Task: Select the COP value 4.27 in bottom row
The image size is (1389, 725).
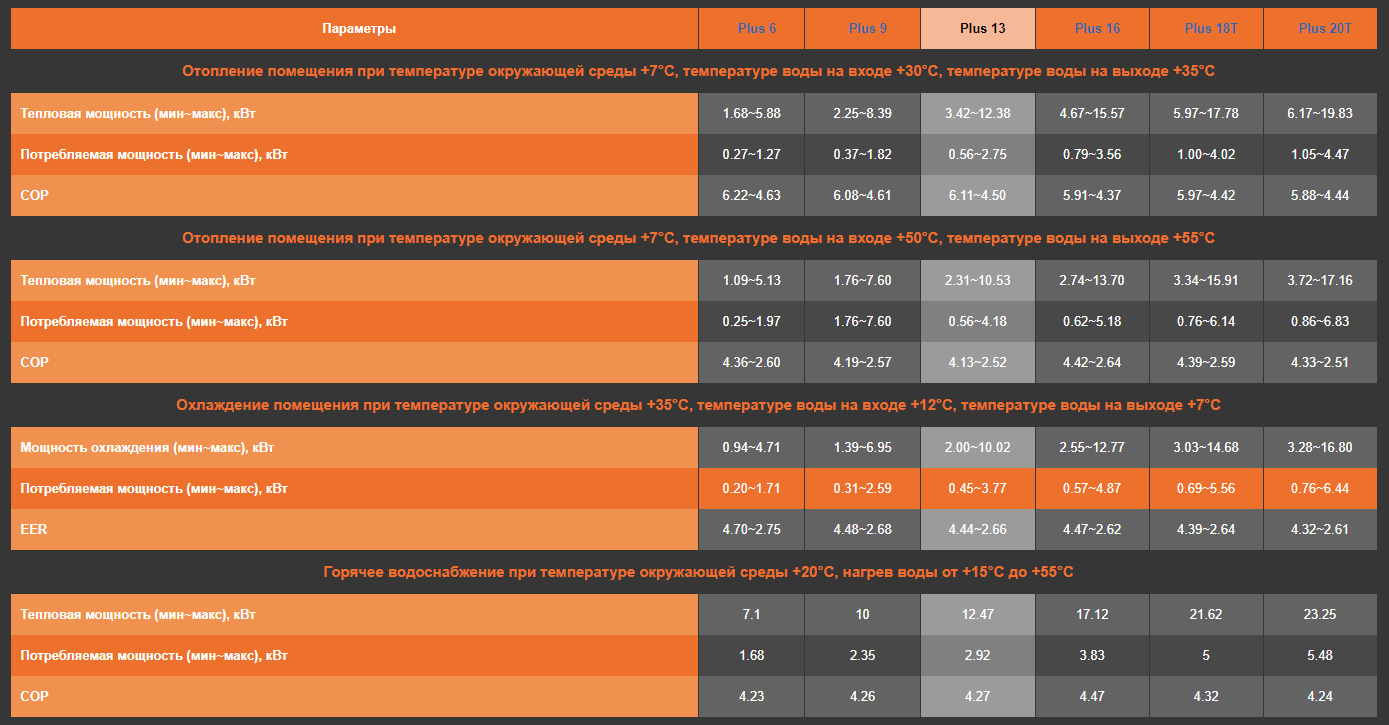Action: 977,696
